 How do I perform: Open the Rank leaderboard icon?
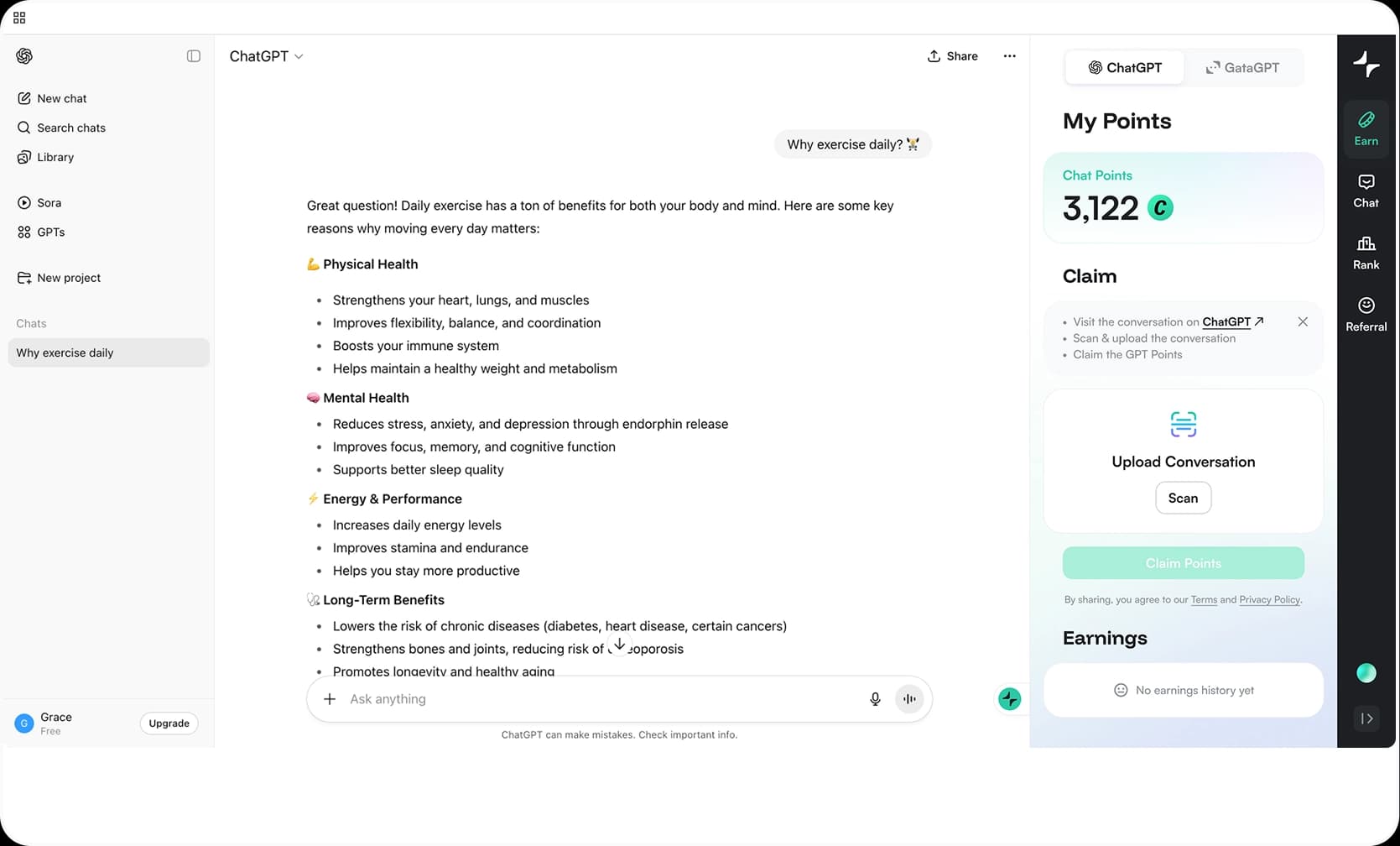point(1366,253)
